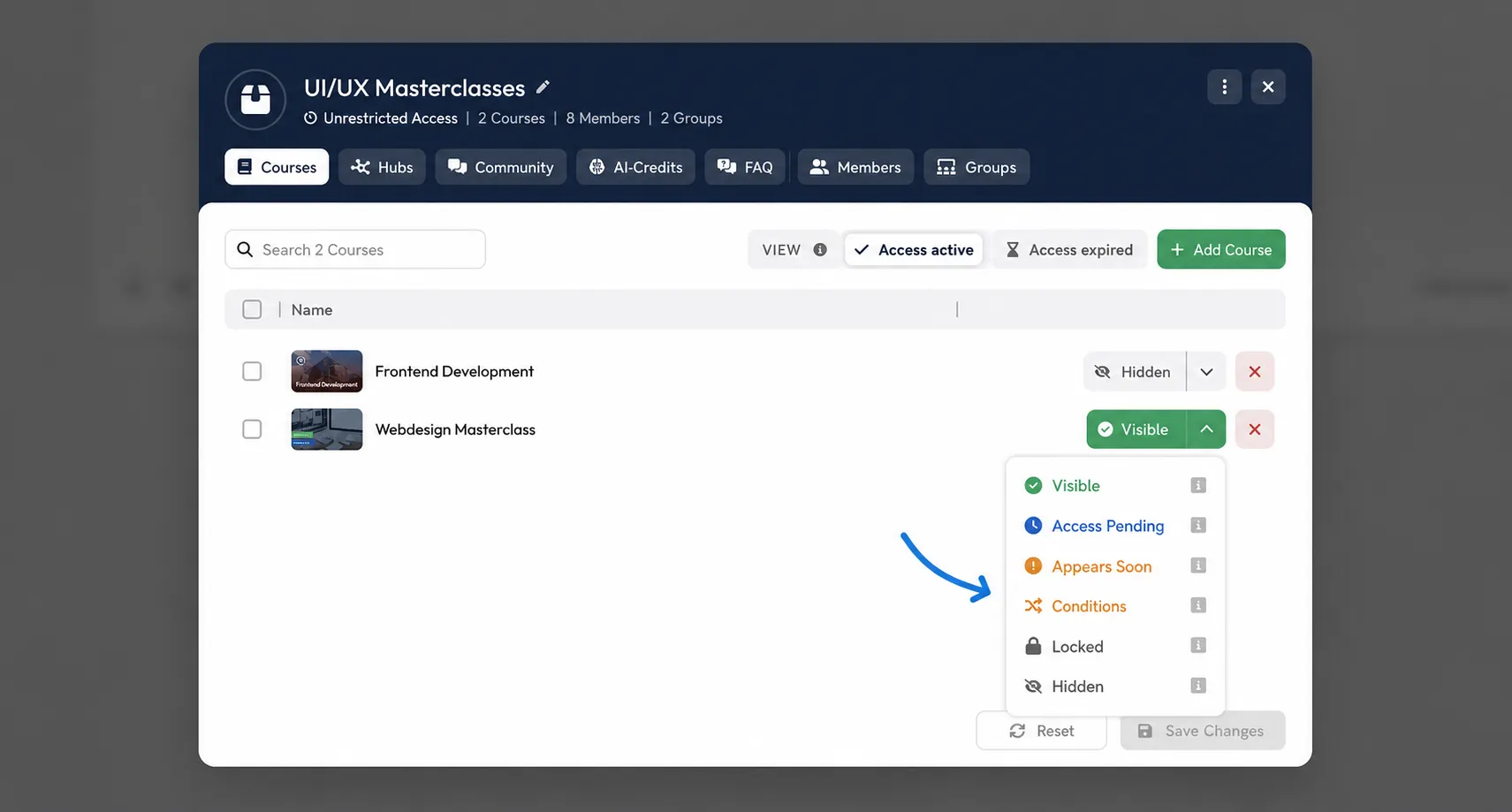Click the Reset button
Image resolution: width=1512 pixels, height=812 pixels.
1041,731
